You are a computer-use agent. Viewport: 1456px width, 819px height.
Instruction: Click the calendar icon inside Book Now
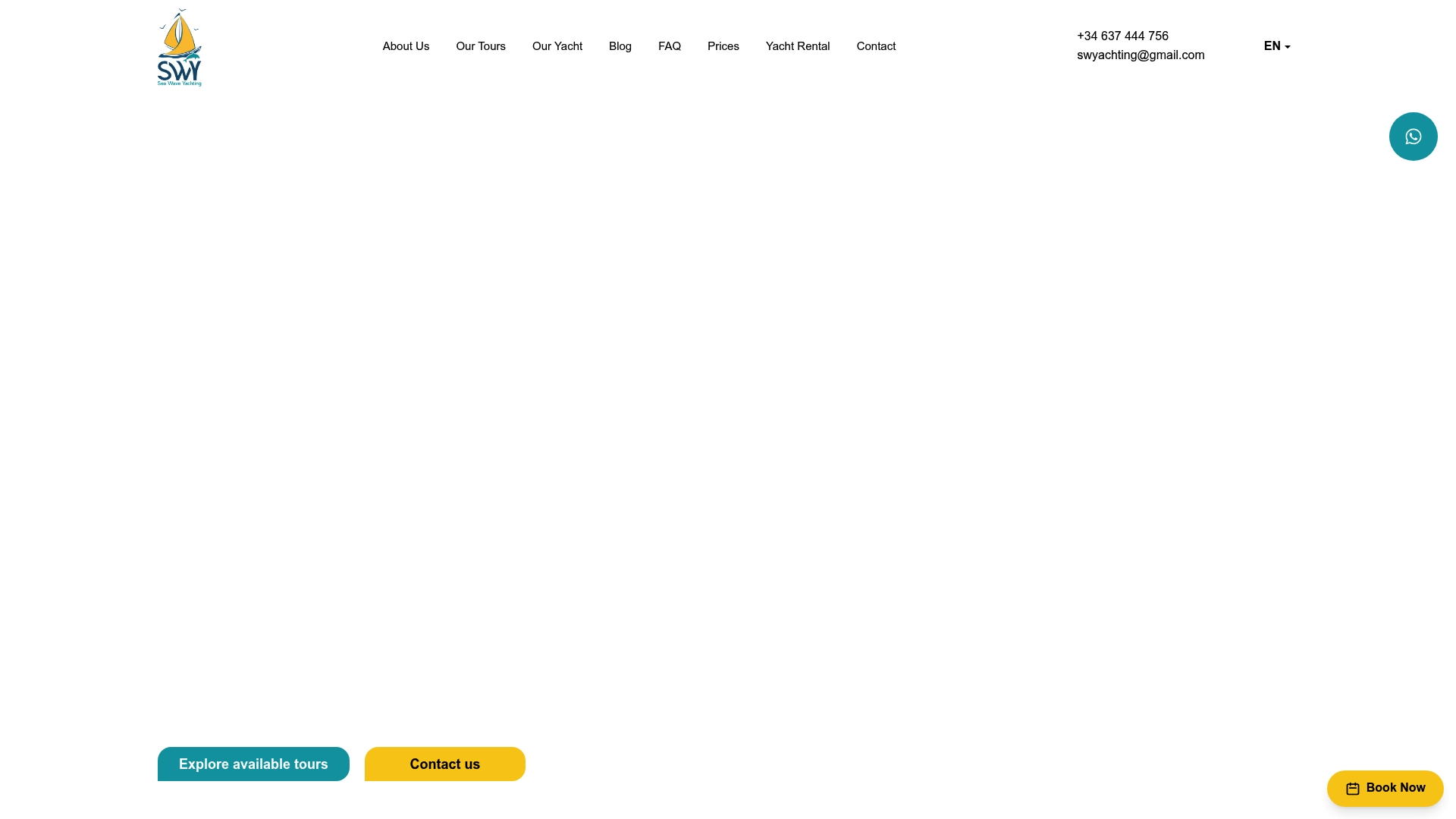pyautogui.click(x=1354, y=788)
